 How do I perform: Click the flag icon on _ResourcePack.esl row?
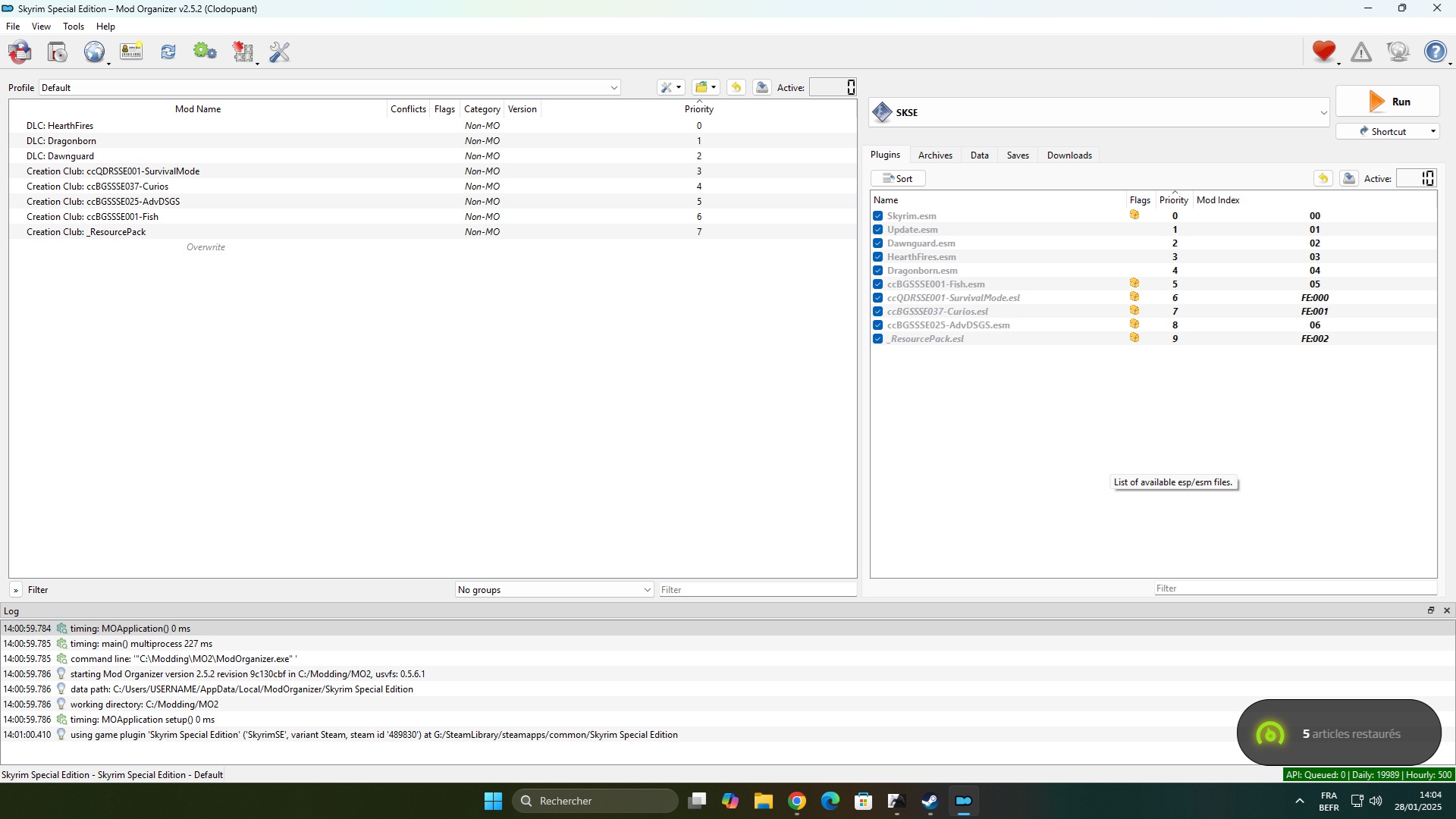[1134, 337]
